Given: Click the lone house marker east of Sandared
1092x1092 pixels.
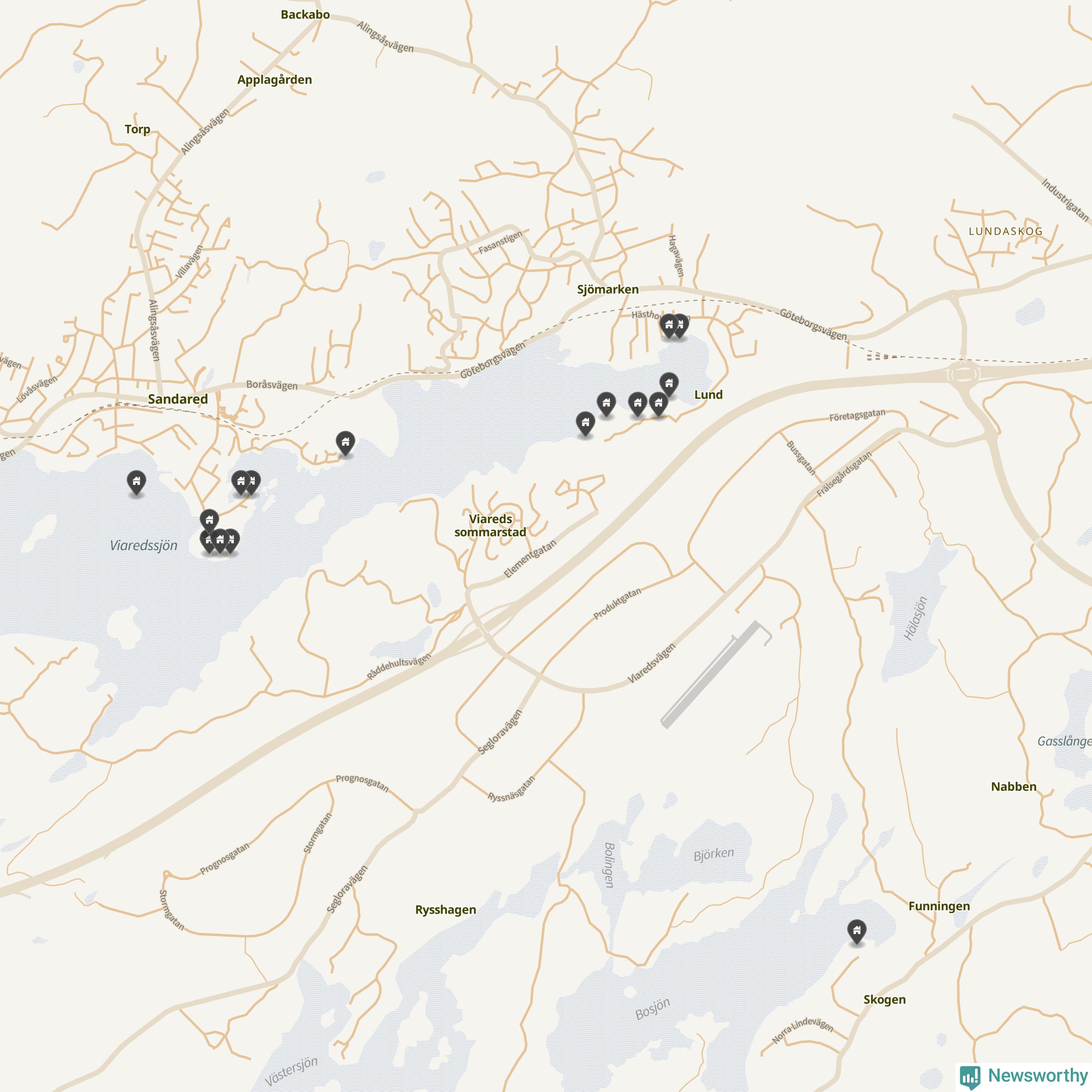Looking at the screenshot, I should click(346, 443).
